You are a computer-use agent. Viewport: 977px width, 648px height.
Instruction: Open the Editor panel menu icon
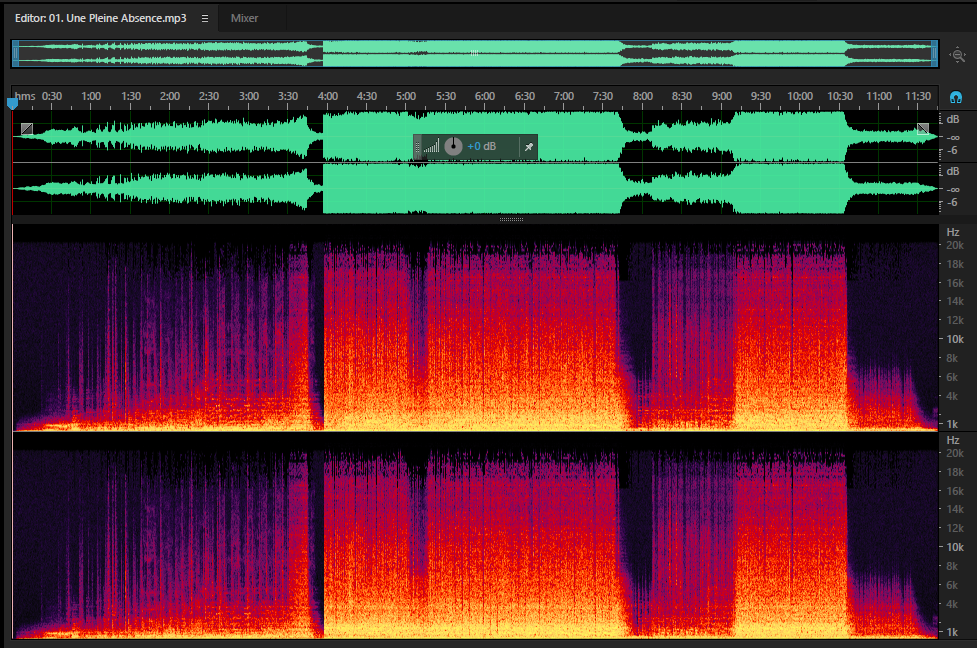[204, 19]
